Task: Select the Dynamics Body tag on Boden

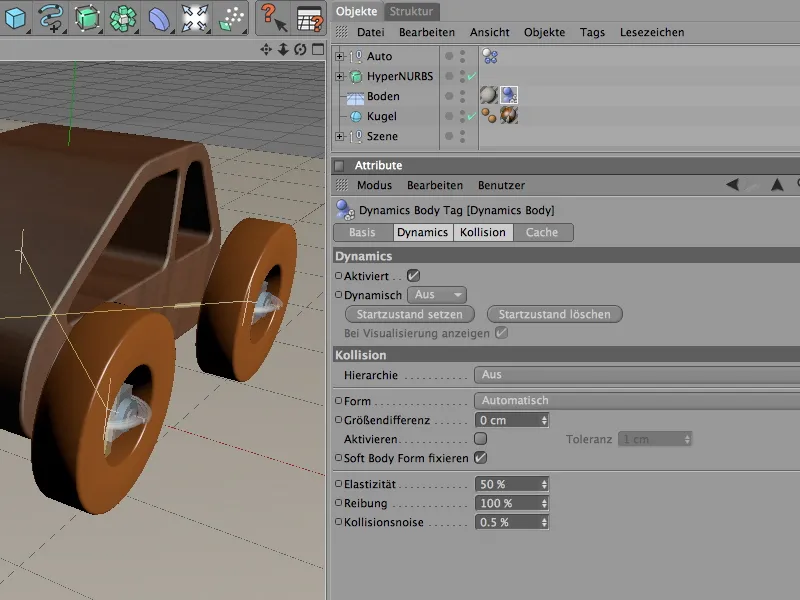Action: click(x=508, y=96)
